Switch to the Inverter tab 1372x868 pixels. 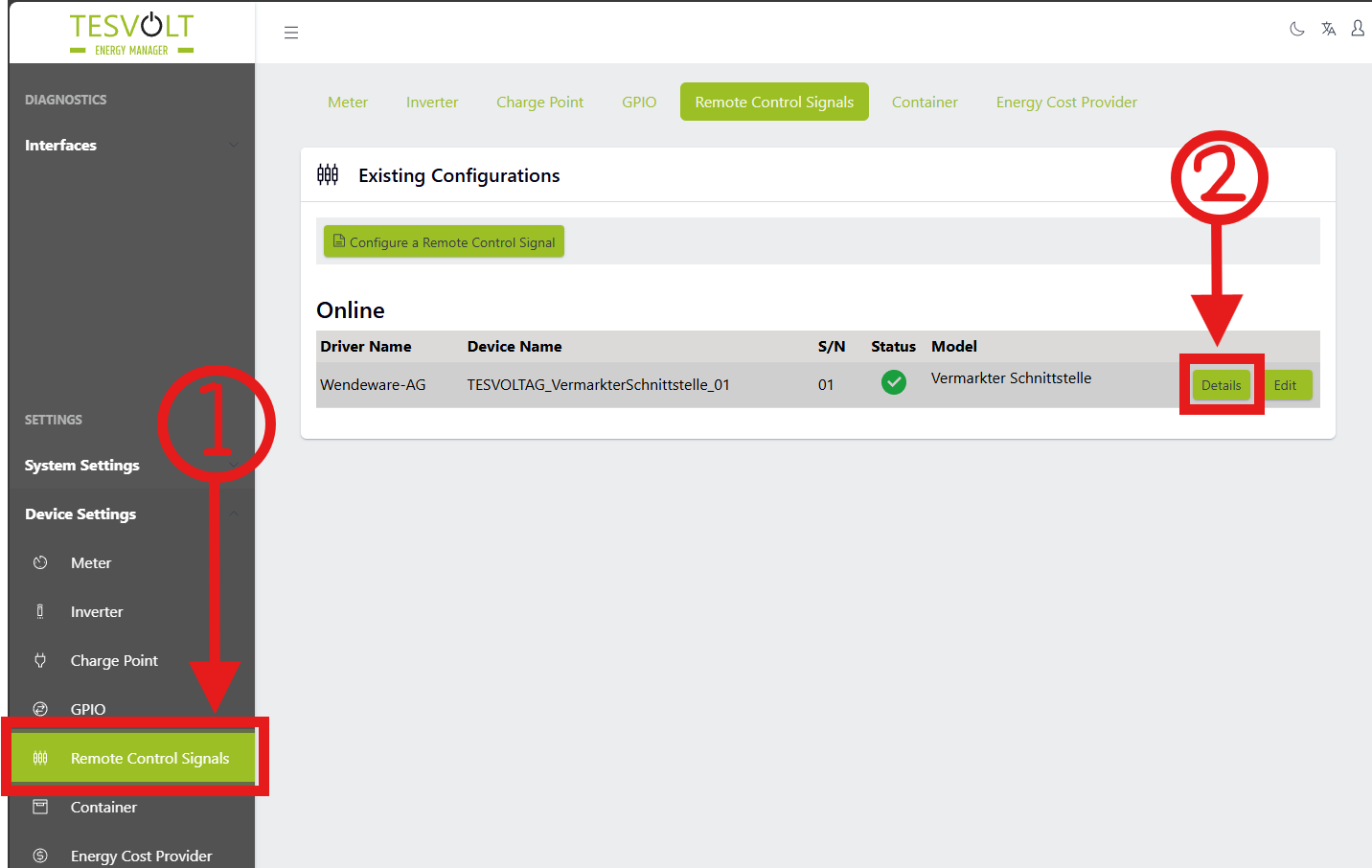click(432, 103)
